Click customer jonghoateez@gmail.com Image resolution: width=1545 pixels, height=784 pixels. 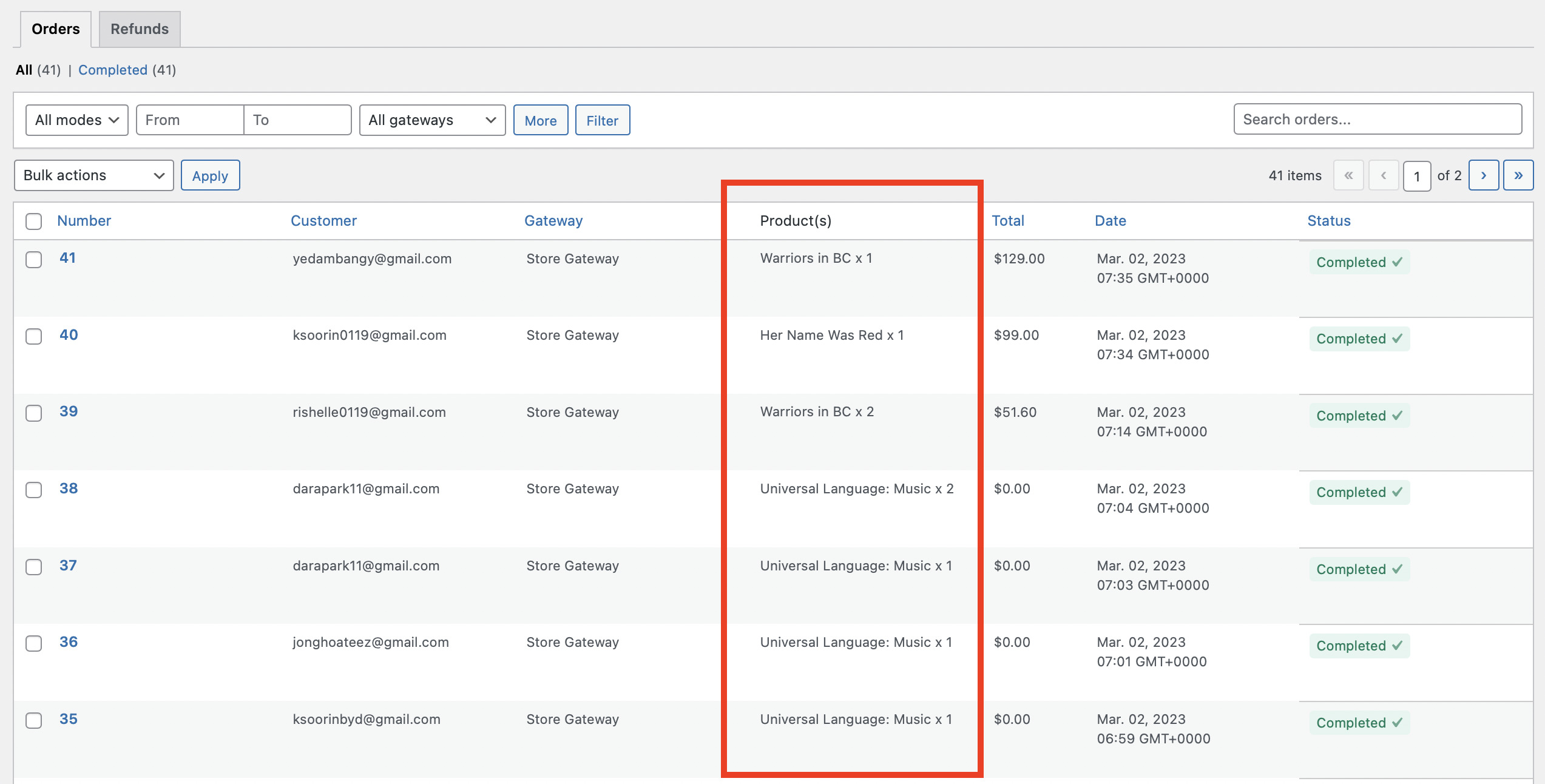[371, 643]
